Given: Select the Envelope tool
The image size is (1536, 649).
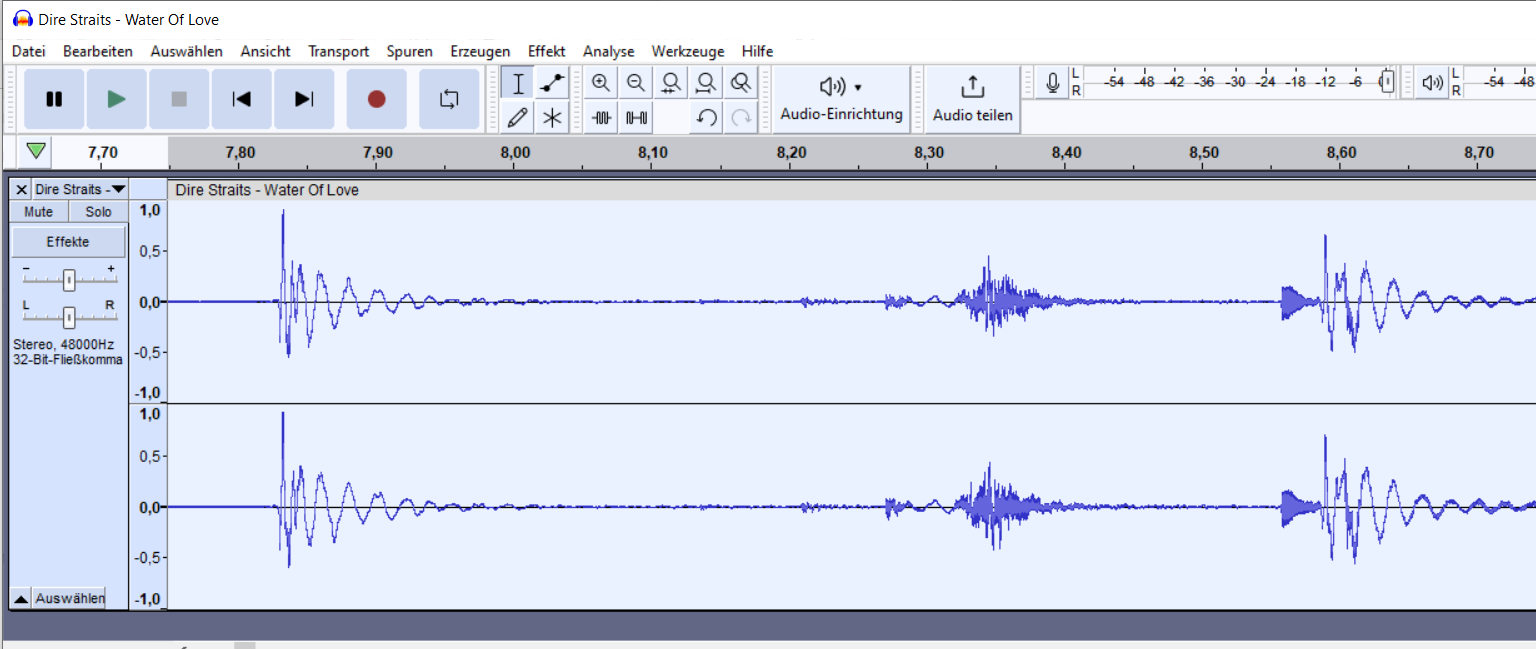Looking at the screenshot, I should click(x=551, y=84).
